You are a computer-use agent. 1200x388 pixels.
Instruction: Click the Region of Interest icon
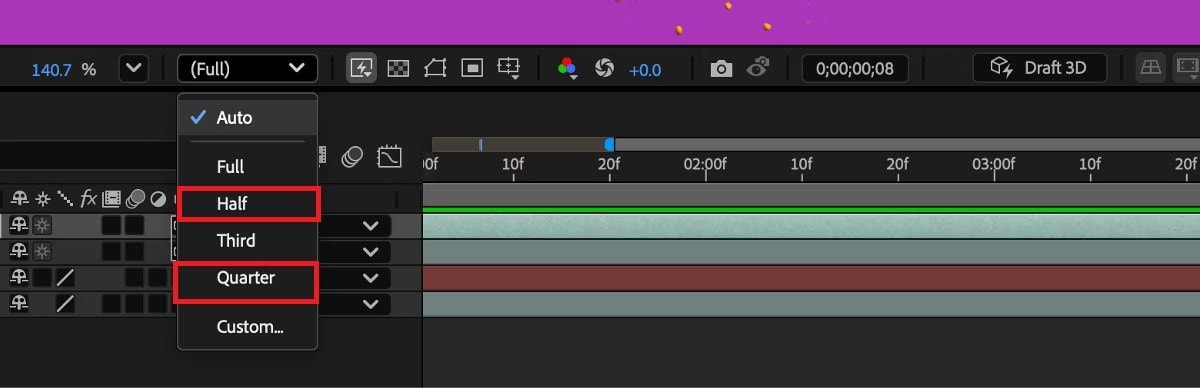pos(472,68)
